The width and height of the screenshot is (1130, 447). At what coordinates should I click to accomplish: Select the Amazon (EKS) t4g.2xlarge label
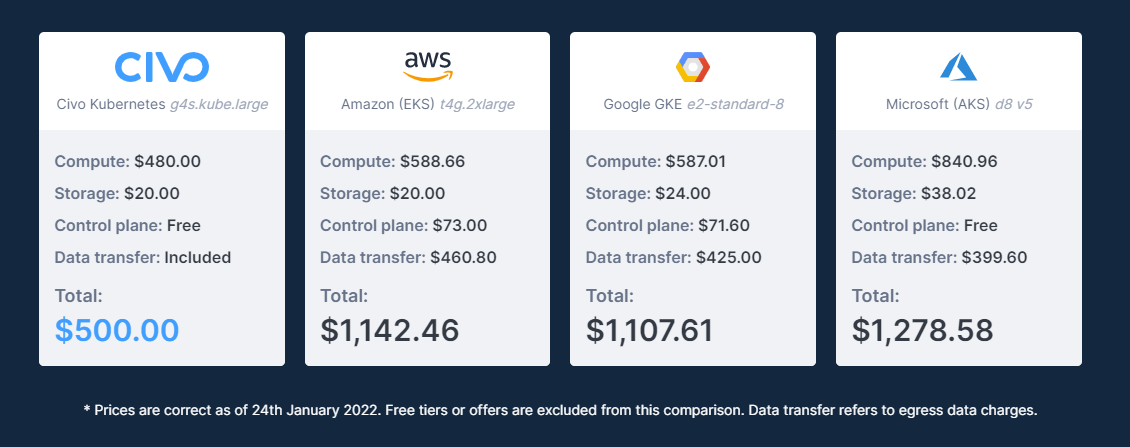coord(427,105)
